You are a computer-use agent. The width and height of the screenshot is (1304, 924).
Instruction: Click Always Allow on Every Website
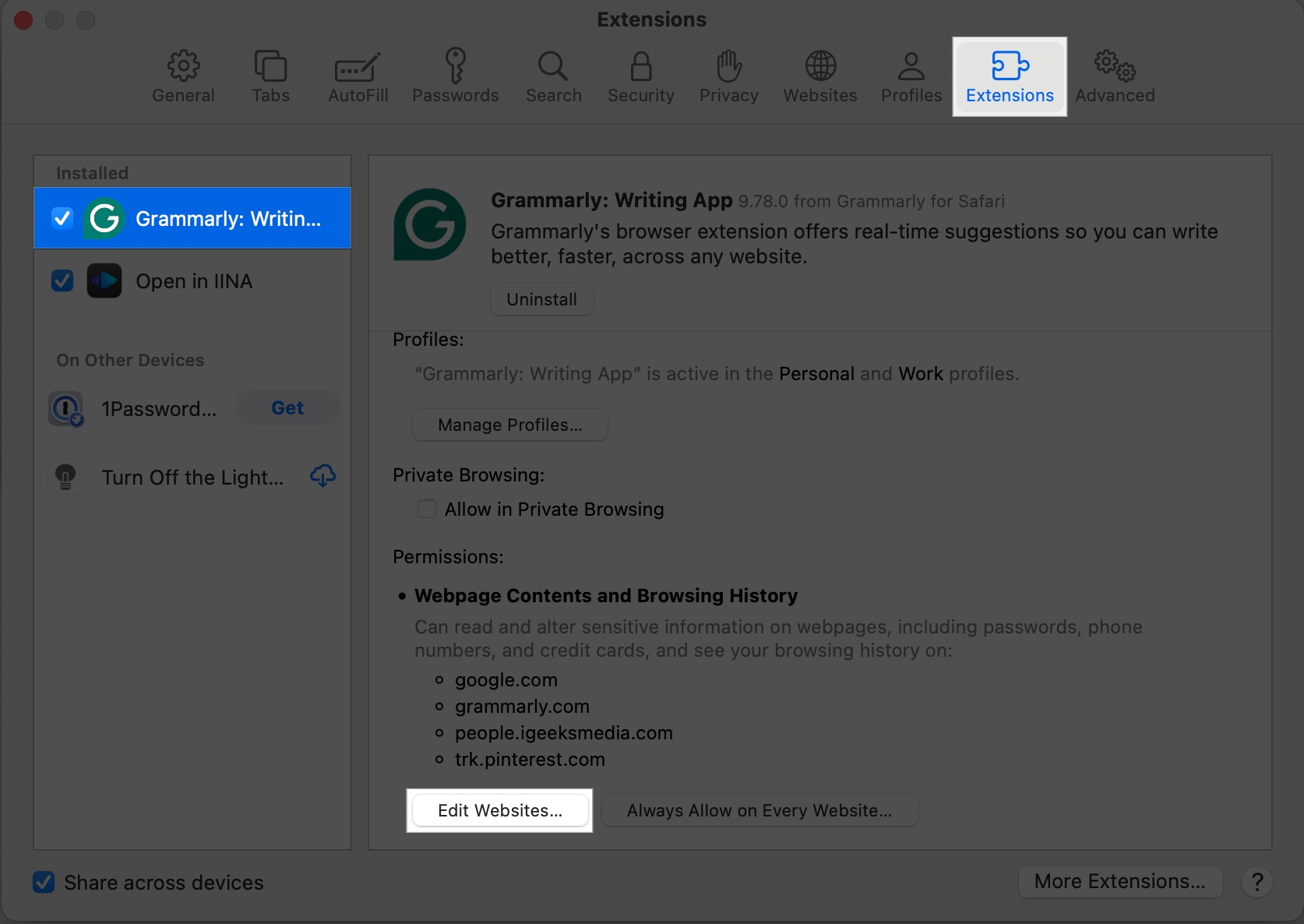[x=759, y=810]
